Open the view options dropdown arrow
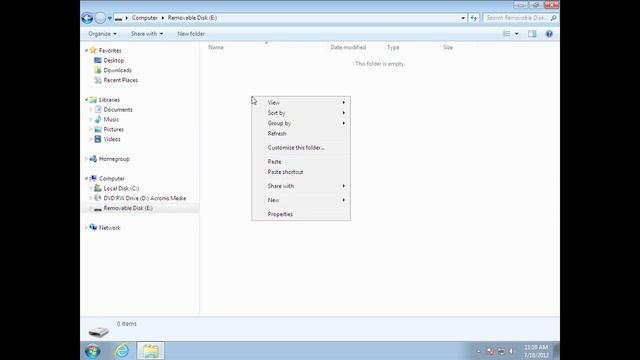This screenshot has width=640, height=360. point(516,34)
